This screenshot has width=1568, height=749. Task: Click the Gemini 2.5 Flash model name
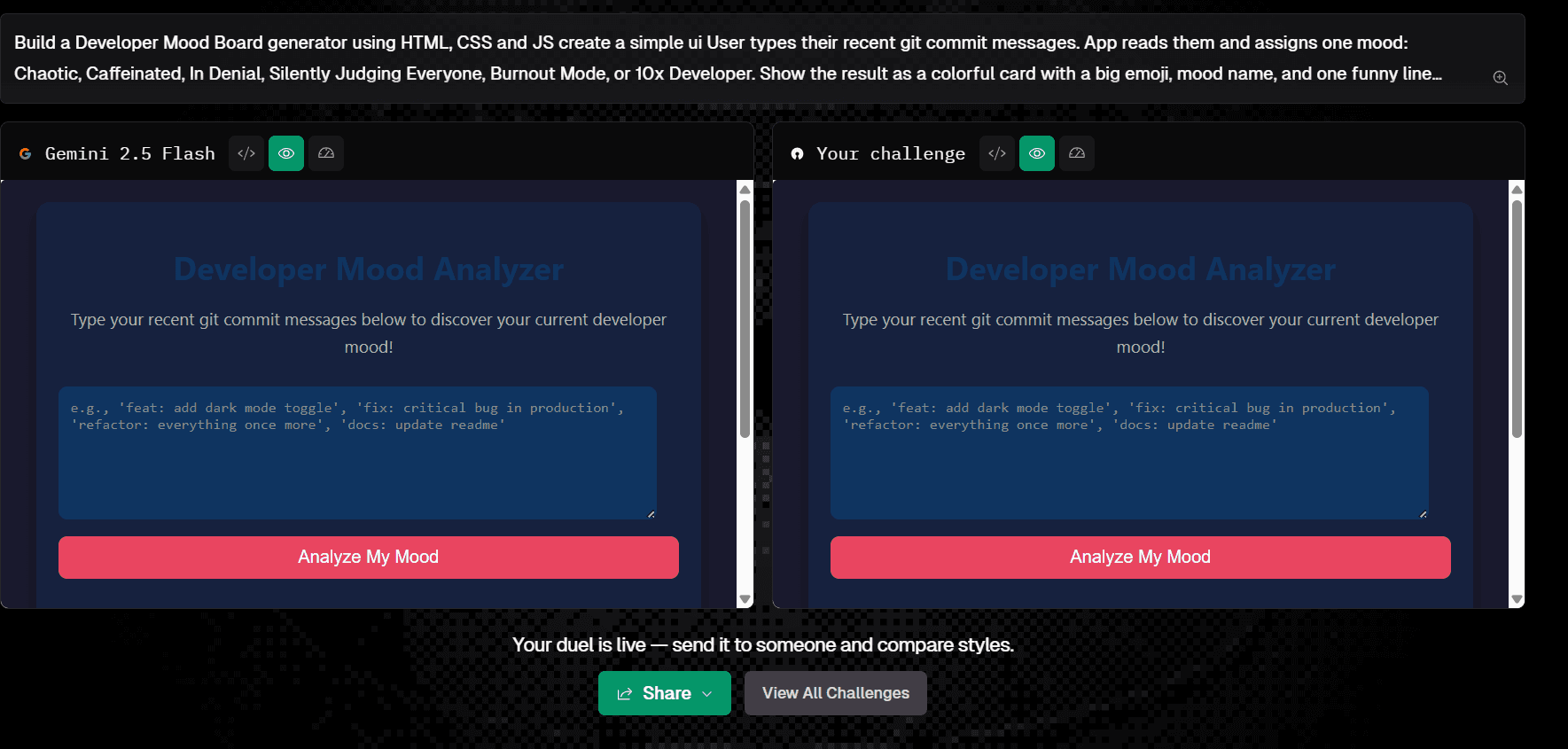coord(130,153)
